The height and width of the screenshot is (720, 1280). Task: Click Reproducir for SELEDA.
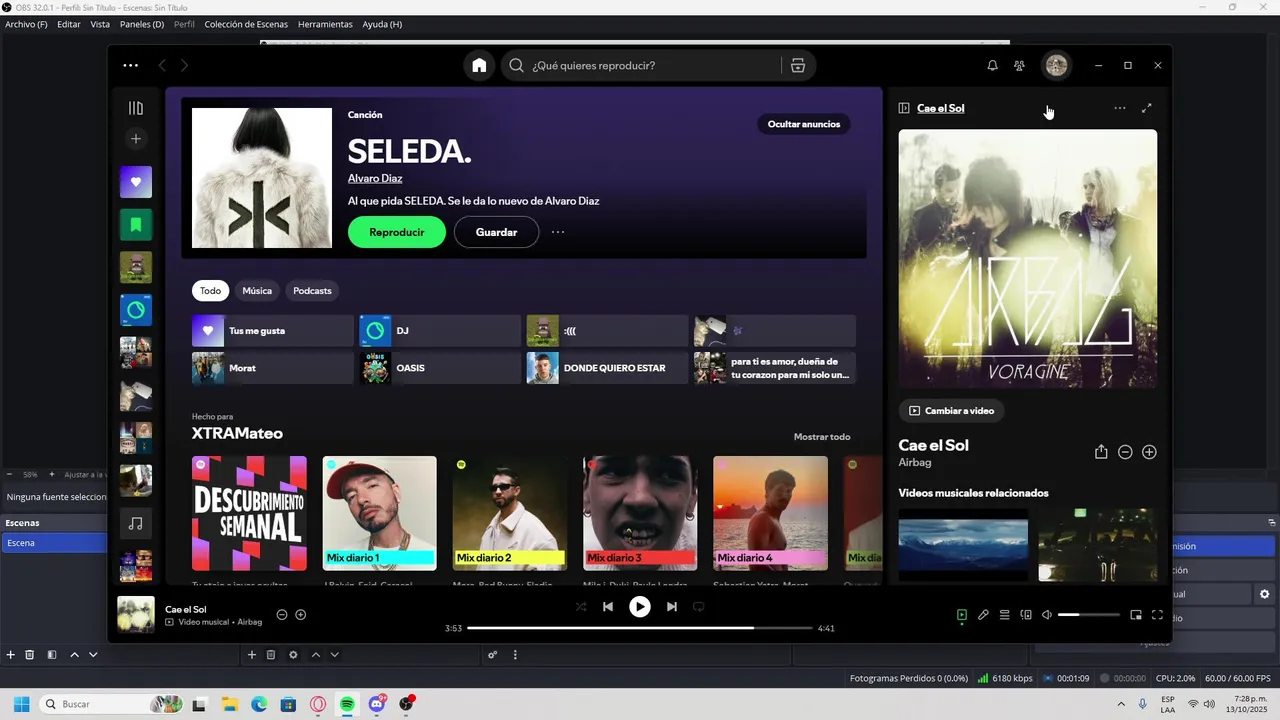click(397, 232)
